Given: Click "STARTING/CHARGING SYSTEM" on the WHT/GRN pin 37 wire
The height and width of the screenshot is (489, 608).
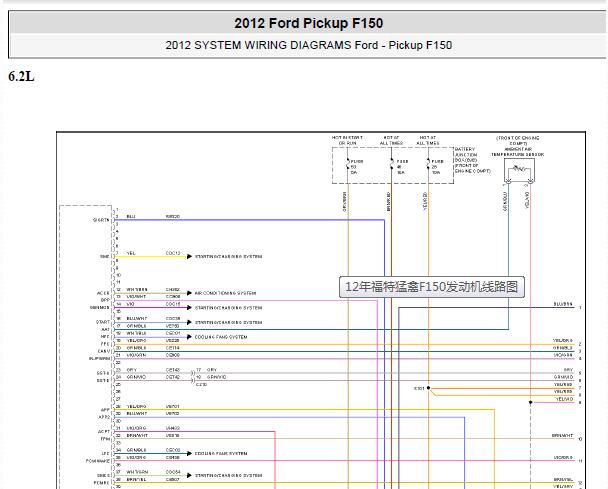Looking at the screenshot, I should pyautogui.click(x=228, y=475).
